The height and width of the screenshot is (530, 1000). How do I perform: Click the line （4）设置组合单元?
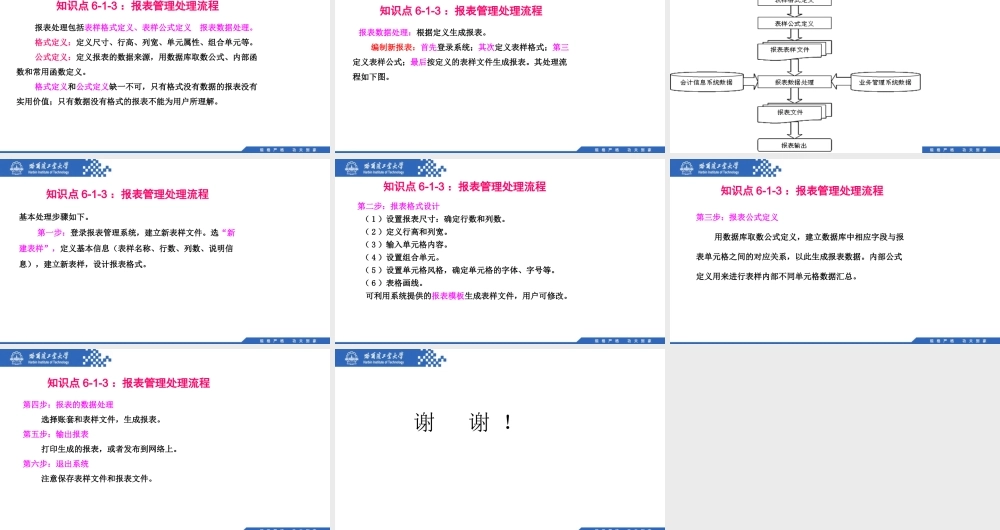403,257
